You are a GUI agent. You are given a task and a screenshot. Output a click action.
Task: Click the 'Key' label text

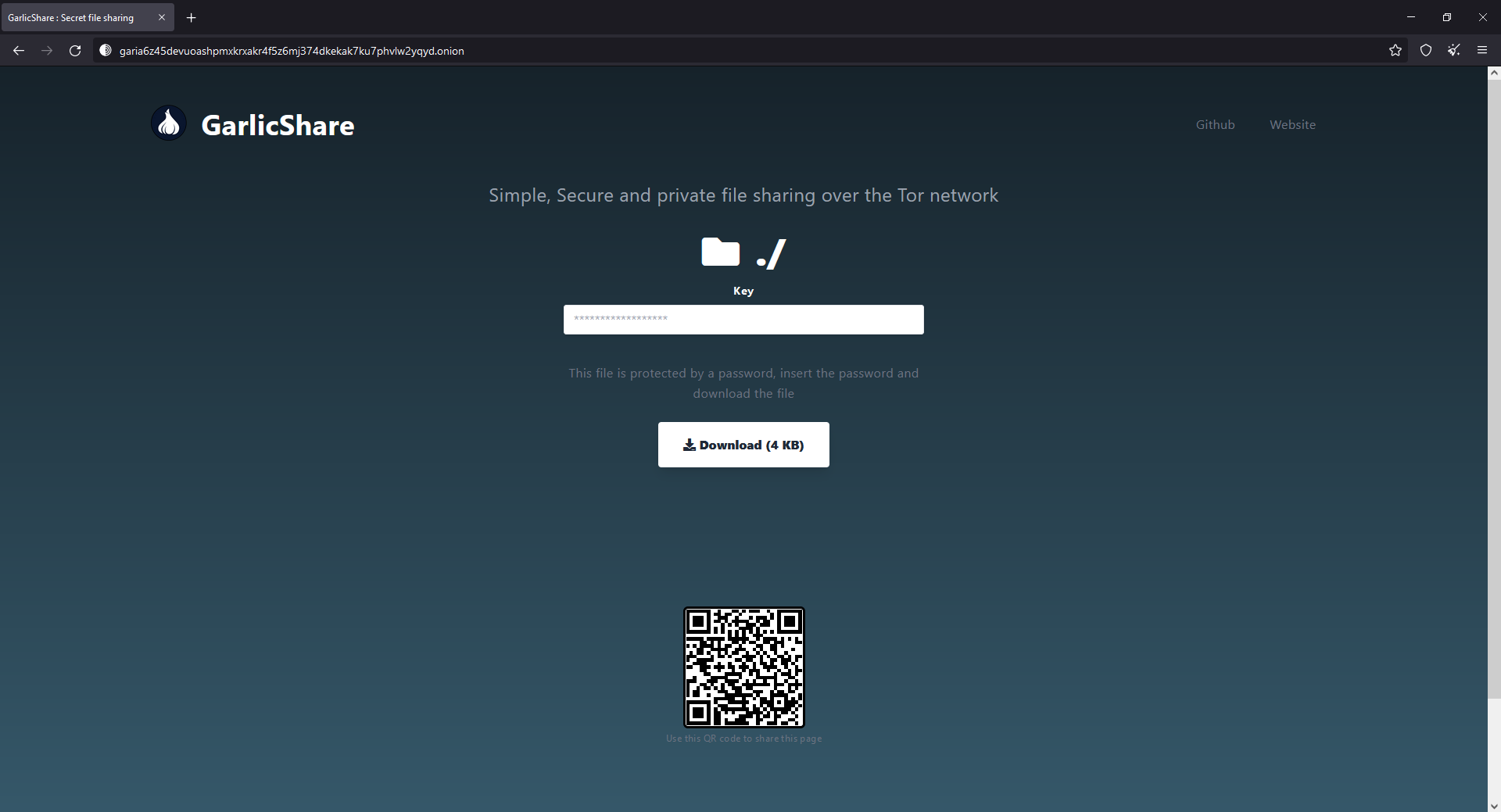(743, 291)
